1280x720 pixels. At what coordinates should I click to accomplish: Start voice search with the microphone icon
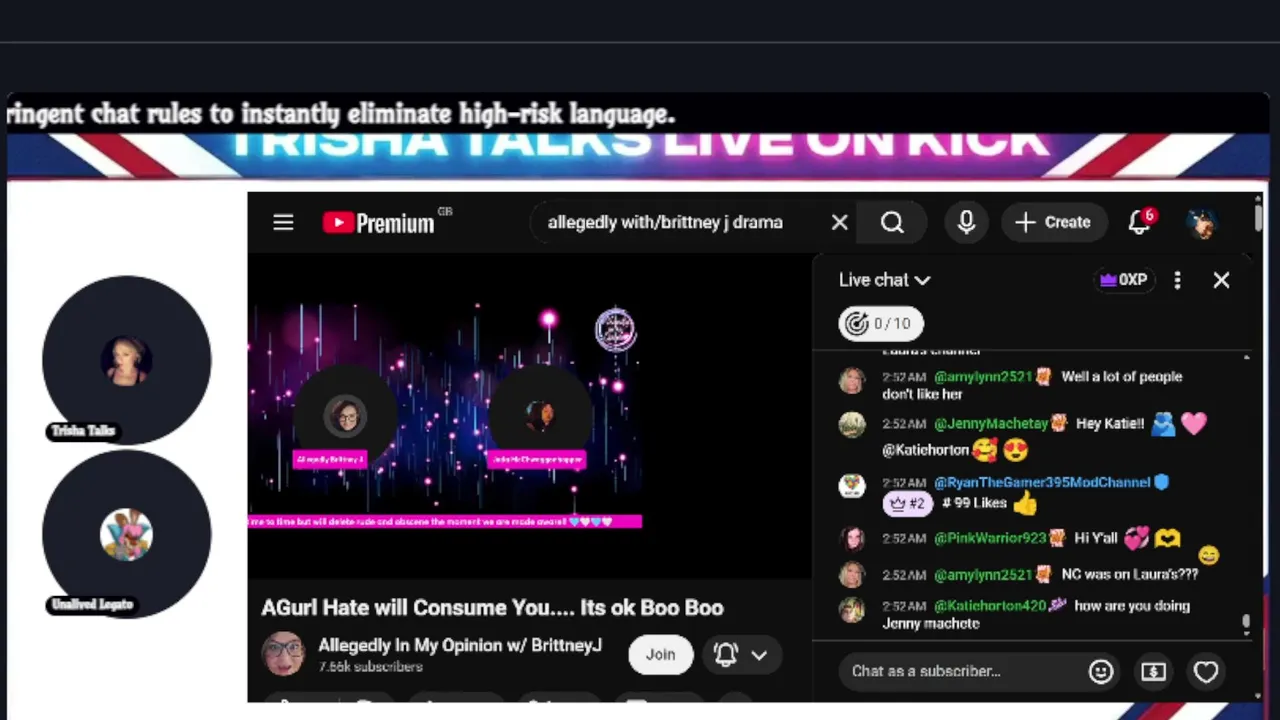click(966, 222)
